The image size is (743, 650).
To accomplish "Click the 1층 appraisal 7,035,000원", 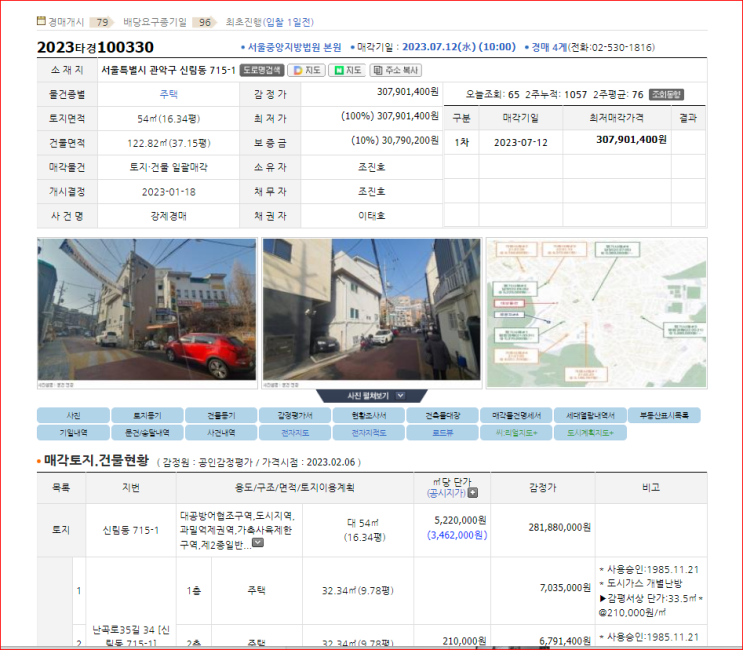I will click(x=565, y=587).
